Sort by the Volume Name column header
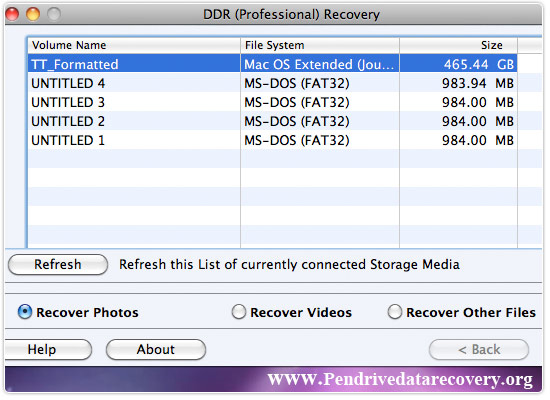Viewport: 550px width, 400px height. click(134, 45)
